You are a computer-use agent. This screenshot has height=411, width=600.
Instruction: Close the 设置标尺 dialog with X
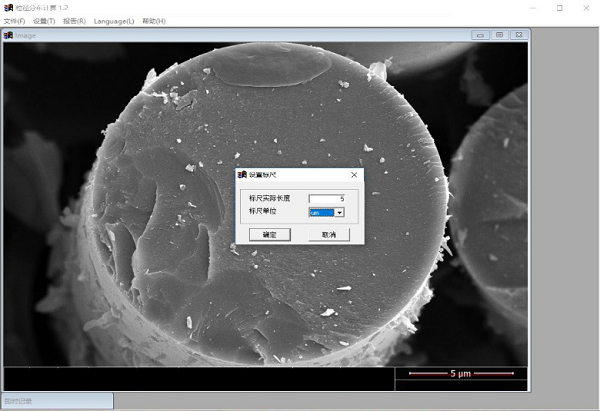354,175
